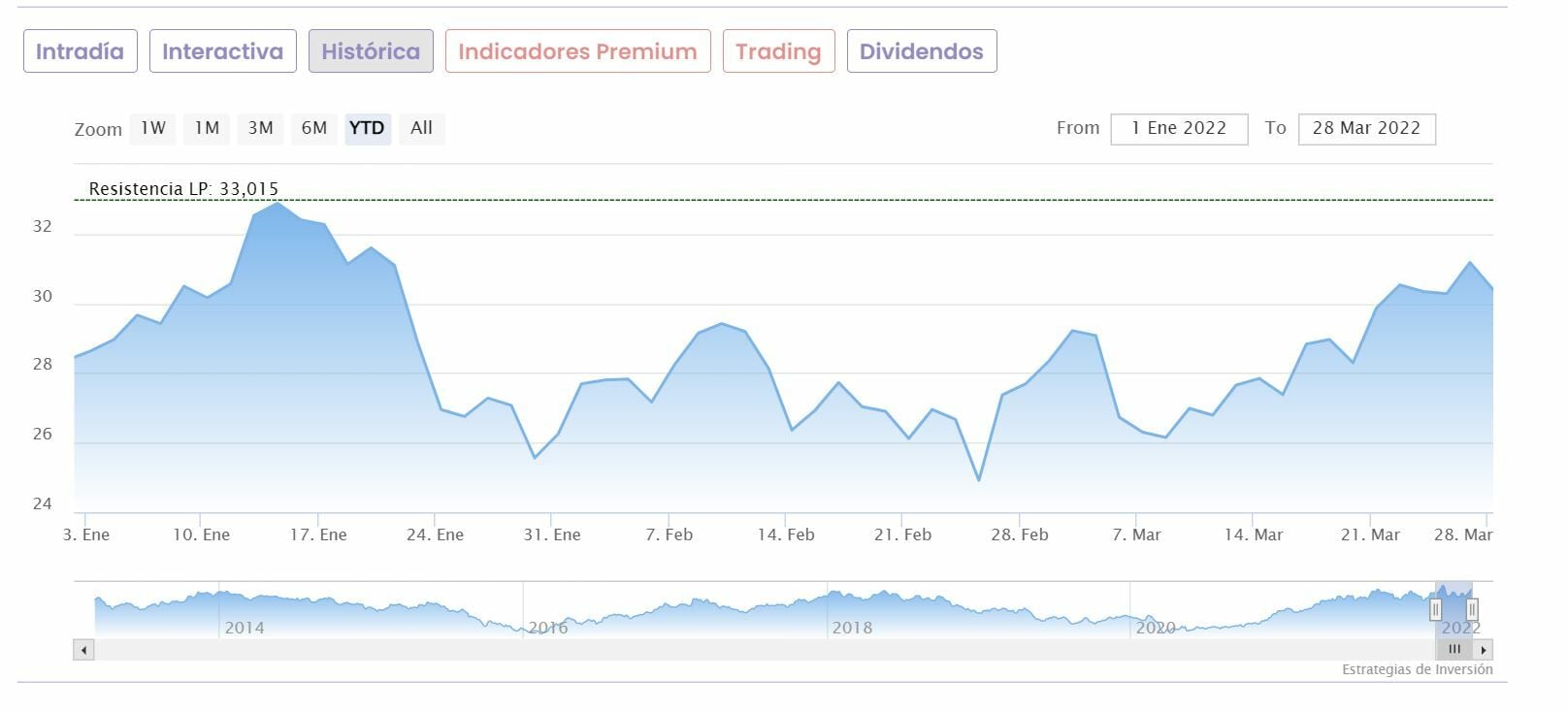Show the Dividendos tab

click(921, 51)
